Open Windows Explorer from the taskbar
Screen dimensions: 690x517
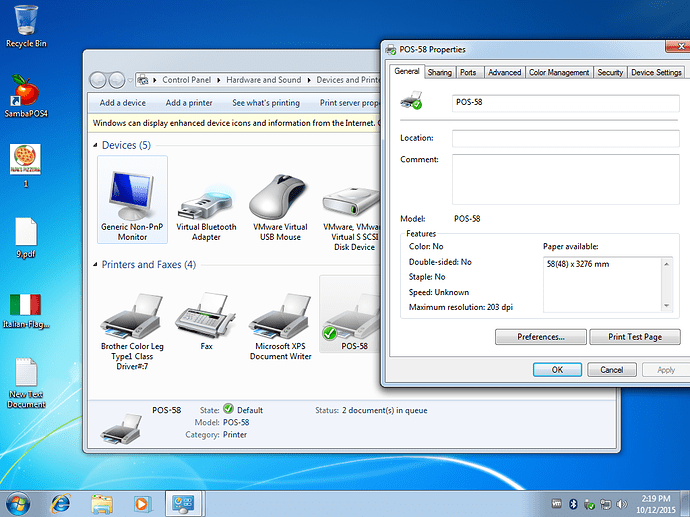click(x=102, y=504)
